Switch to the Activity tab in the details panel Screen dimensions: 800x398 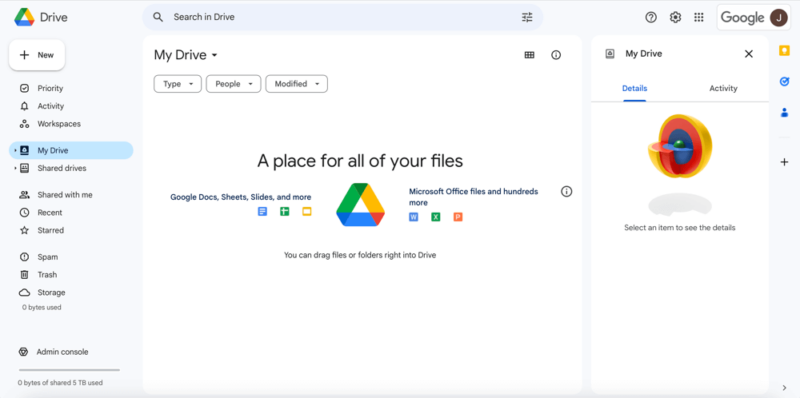click(x=723, y=88)
